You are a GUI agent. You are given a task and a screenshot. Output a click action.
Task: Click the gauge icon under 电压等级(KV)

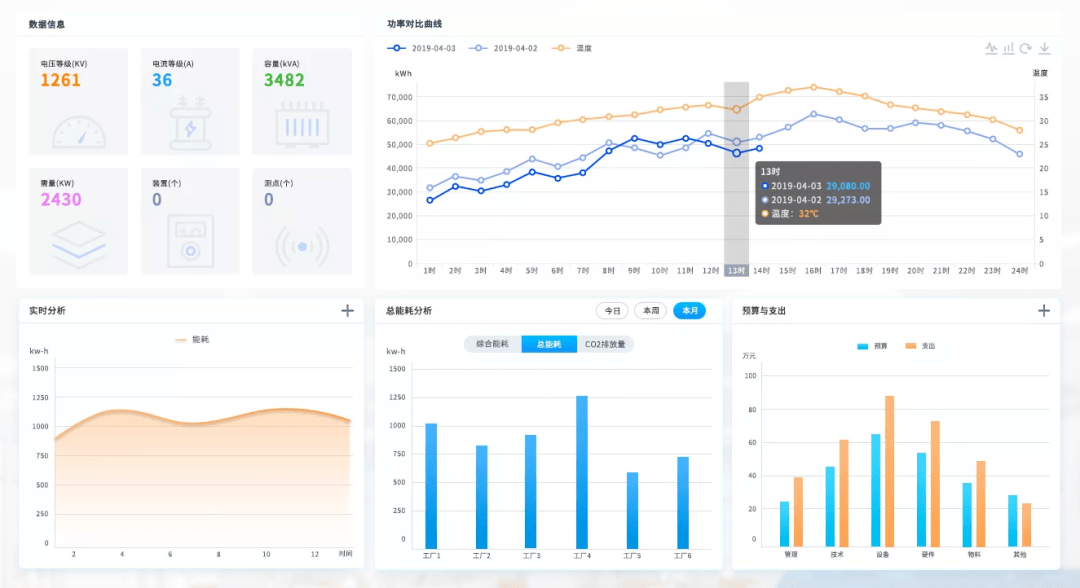(x=79, y=132)
